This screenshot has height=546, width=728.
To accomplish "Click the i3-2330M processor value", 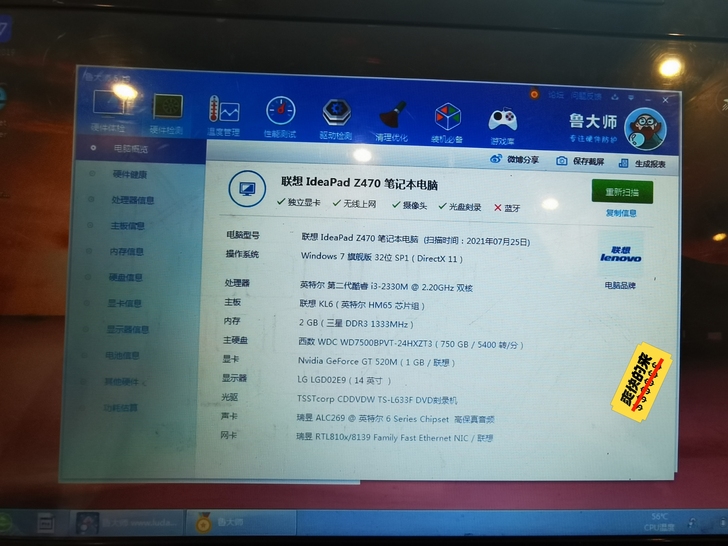I will [386, 286].
